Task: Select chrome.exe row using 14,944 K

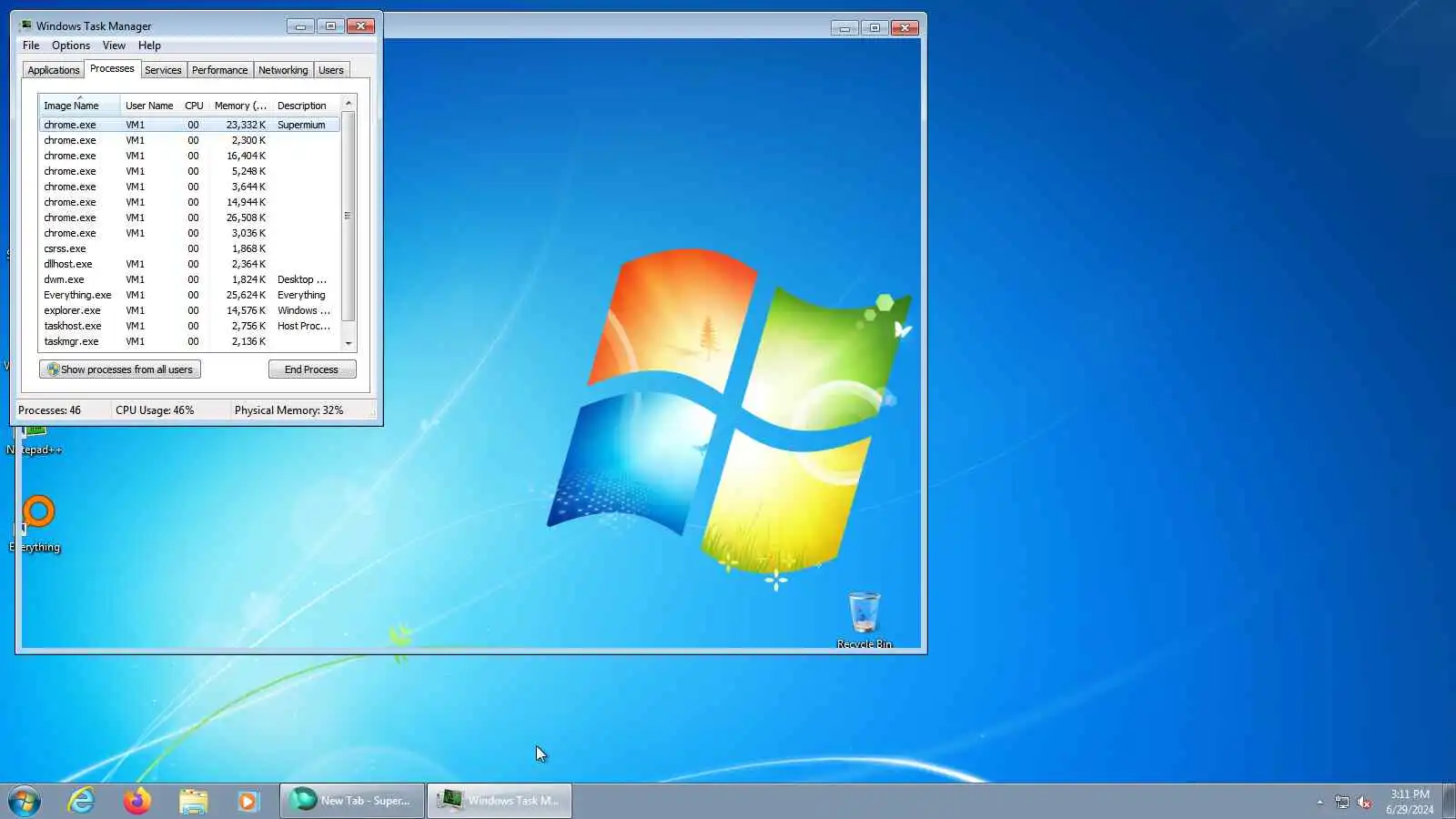Action: pos(189,202)
